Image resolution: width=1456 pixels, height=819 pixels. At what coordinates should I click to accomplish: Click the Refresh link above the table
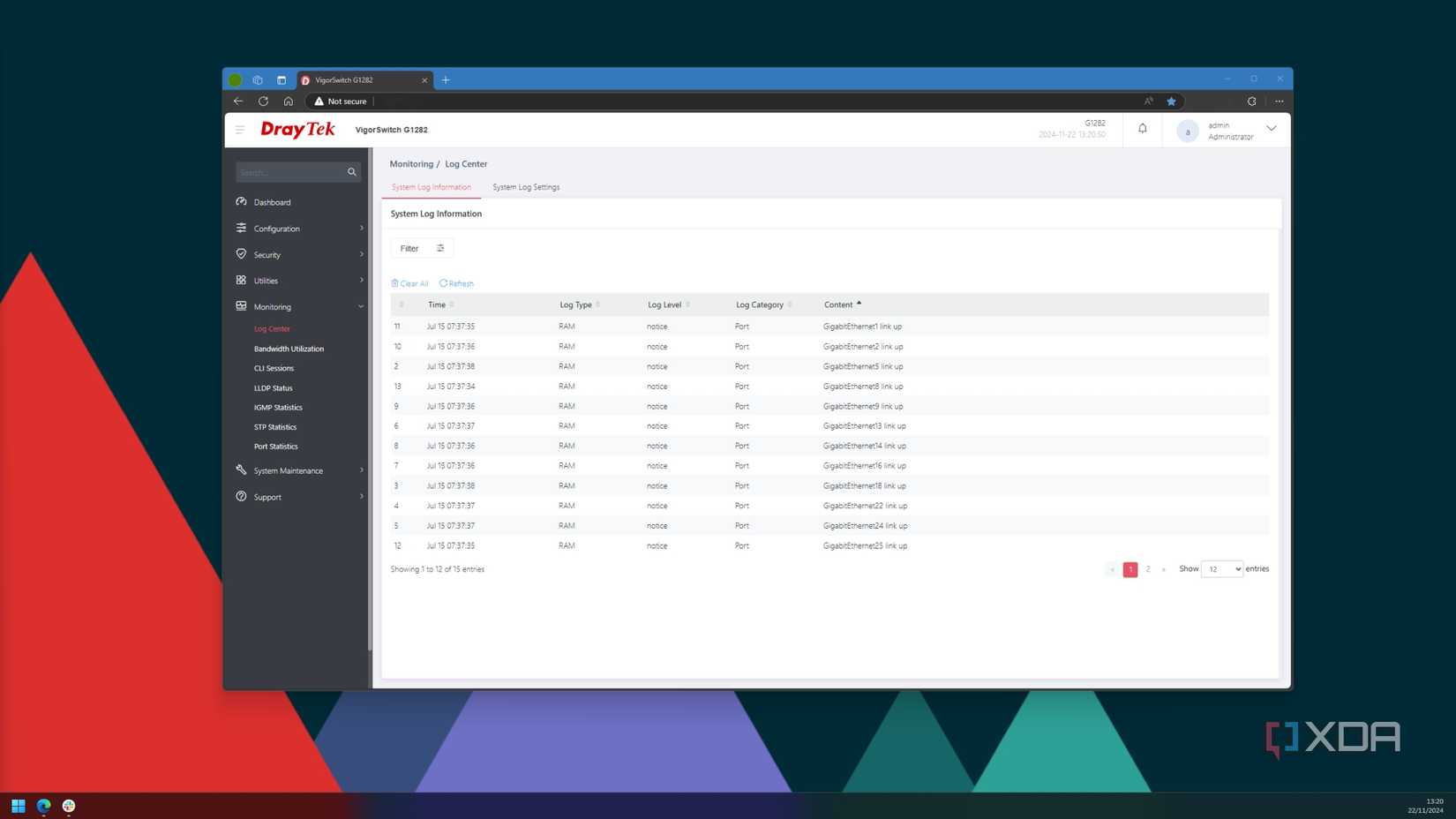[456, 283]
